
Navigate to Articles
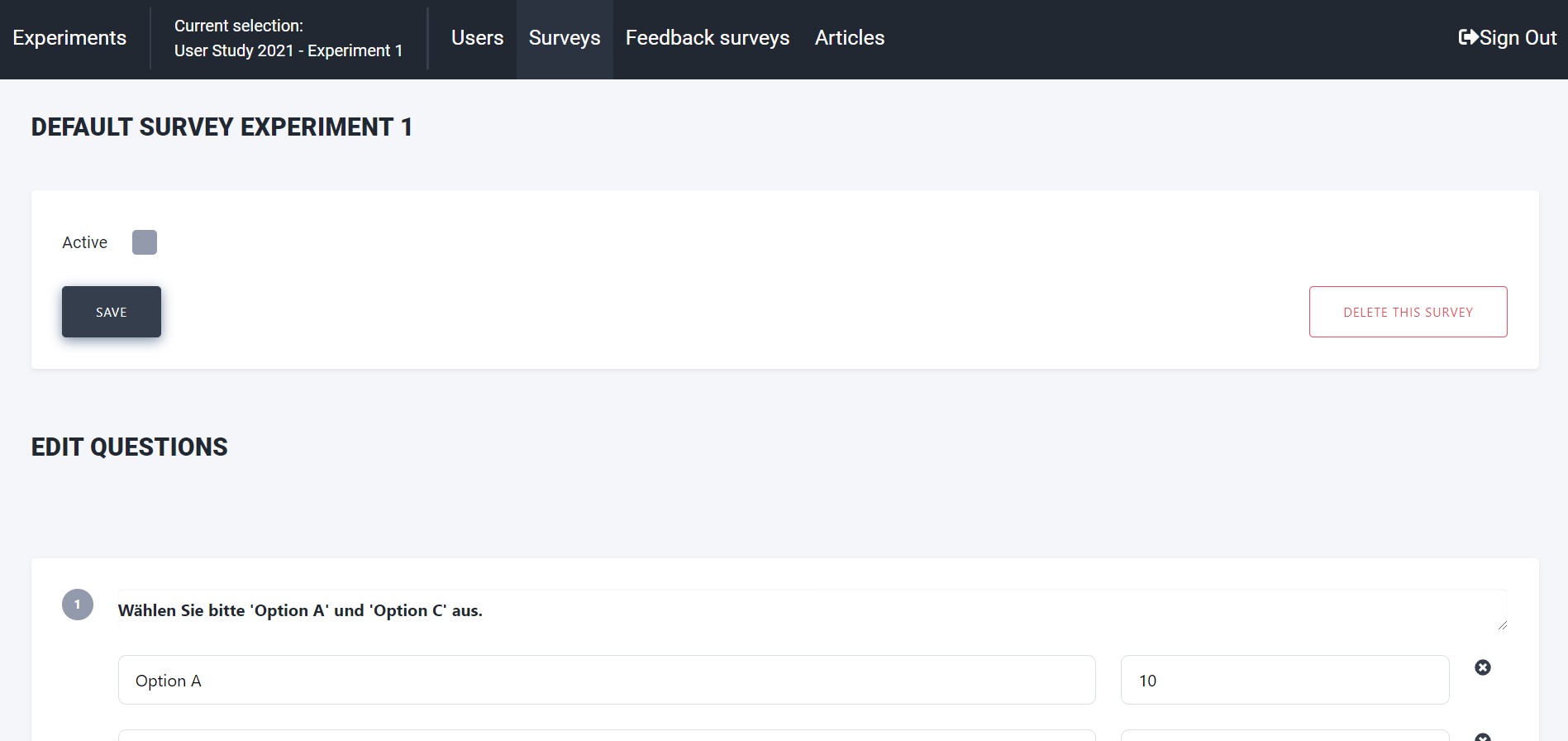click(850, 38)
